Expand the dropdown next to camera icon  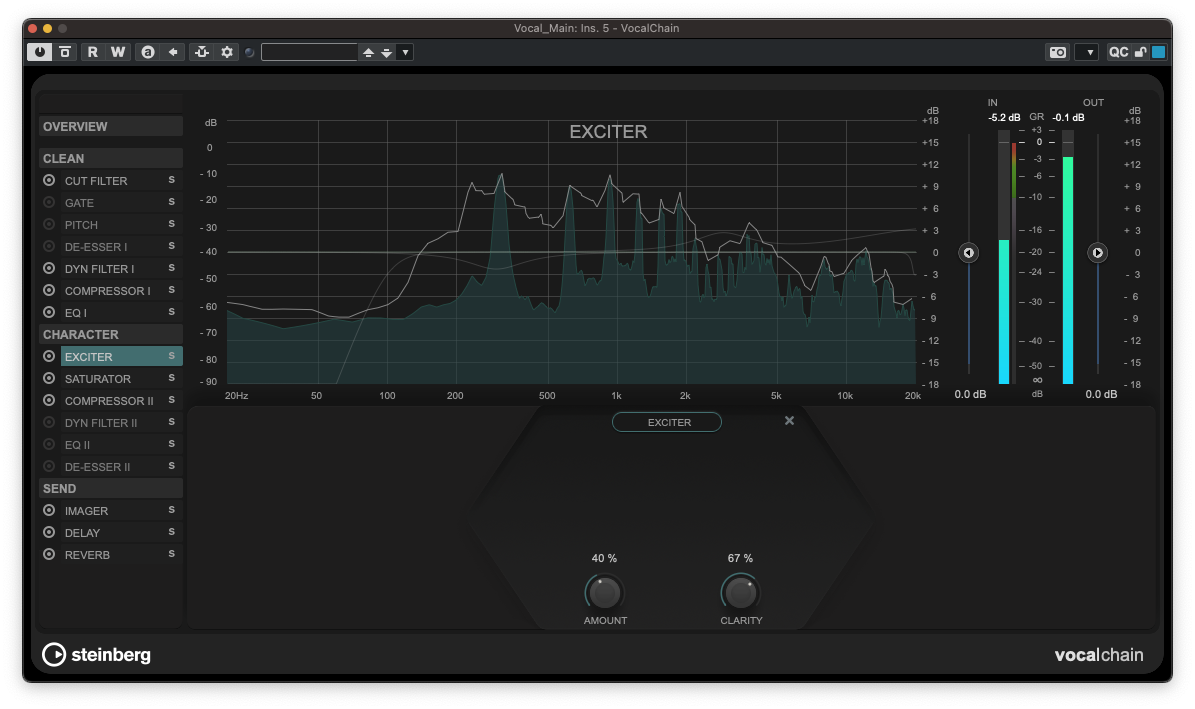click(1088, 52)
